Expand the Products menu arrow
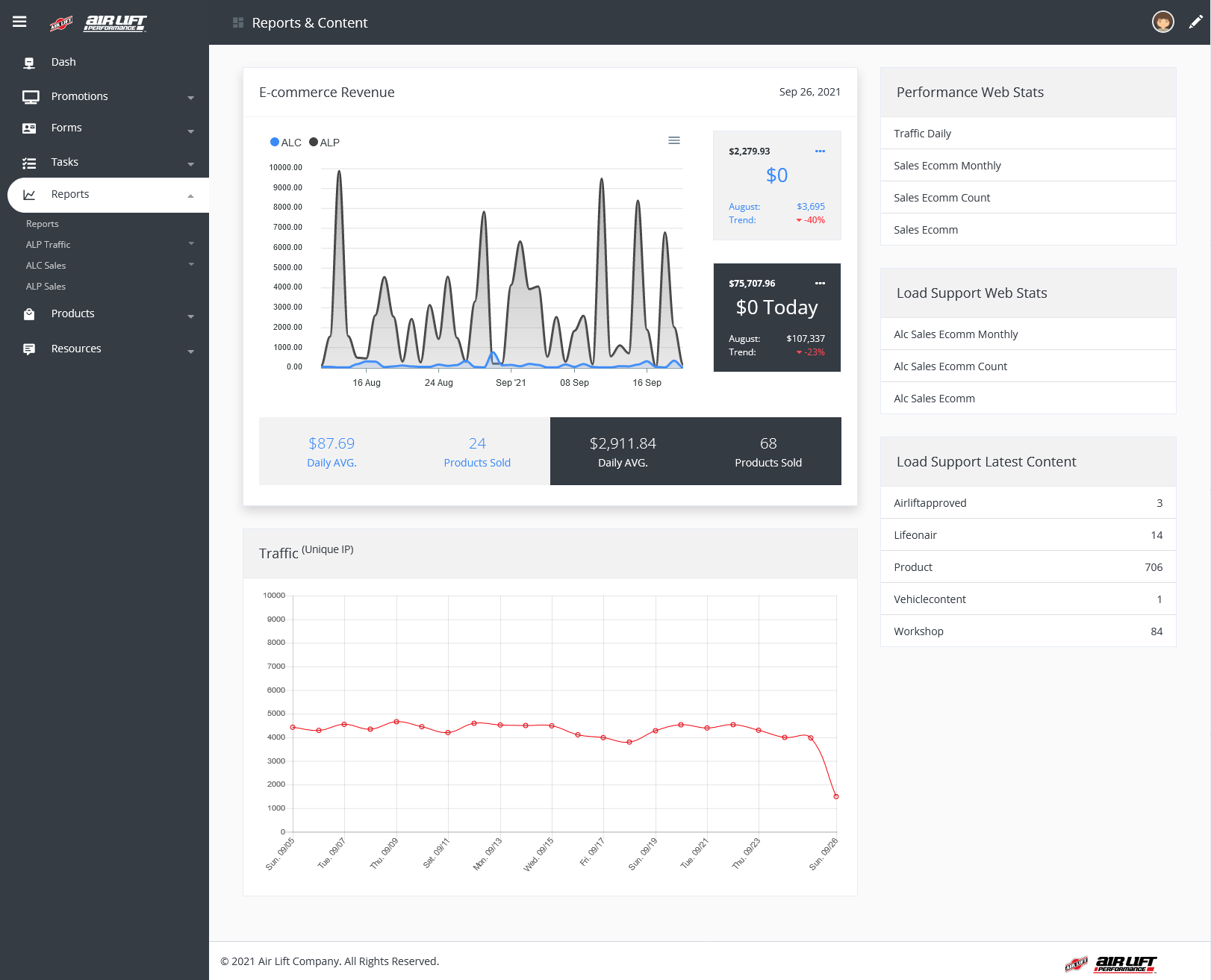The height and width of the screenshot is (980, 1211). [x=190, y=316]
